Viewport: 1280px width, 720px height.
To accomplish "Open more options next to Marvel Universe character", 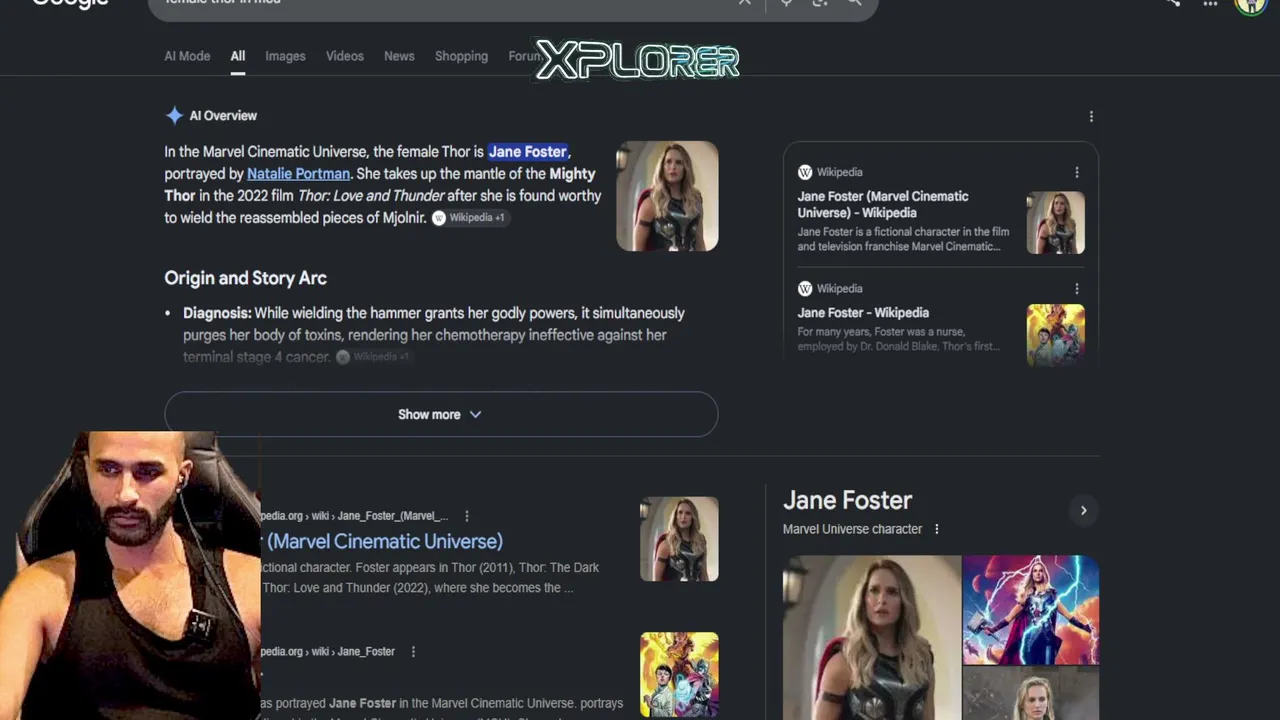I will (936, 529).
